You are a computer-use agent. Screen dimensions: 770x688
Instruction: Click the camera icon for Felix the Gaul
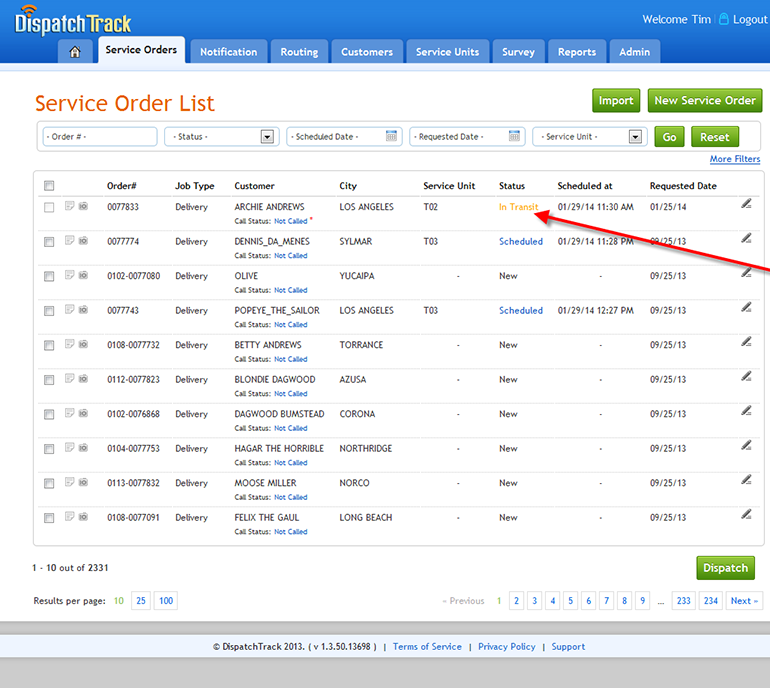click(83, 518)
